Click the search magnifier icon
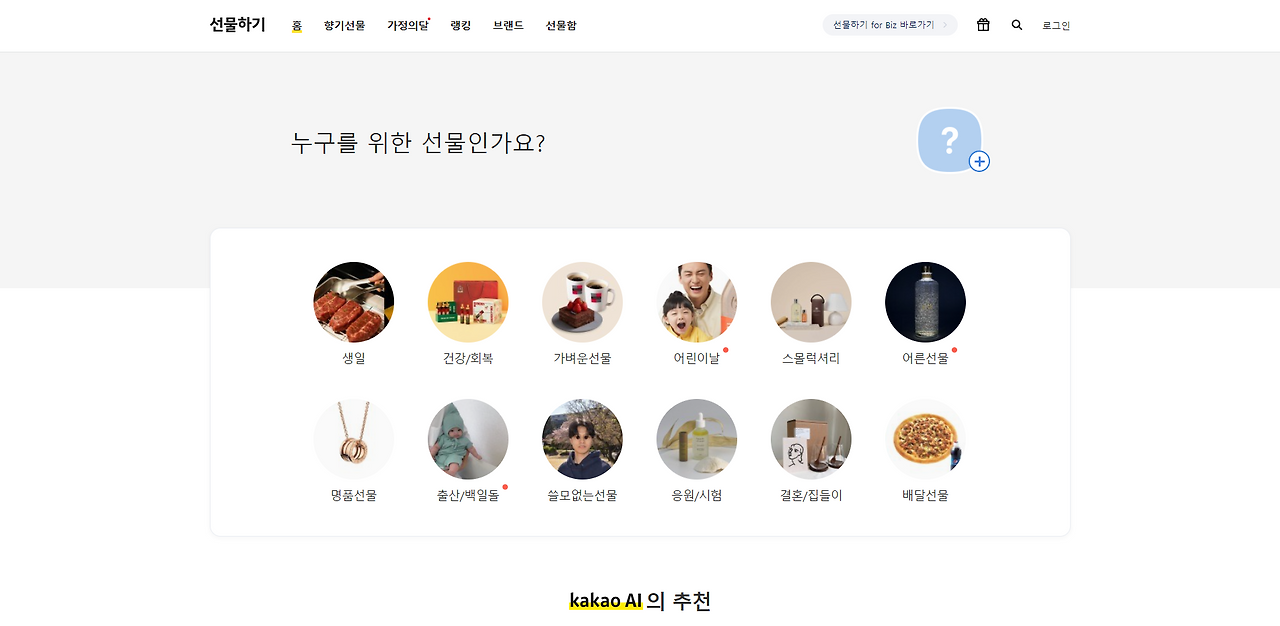 pyautogui.click(x=1017, y=25)
